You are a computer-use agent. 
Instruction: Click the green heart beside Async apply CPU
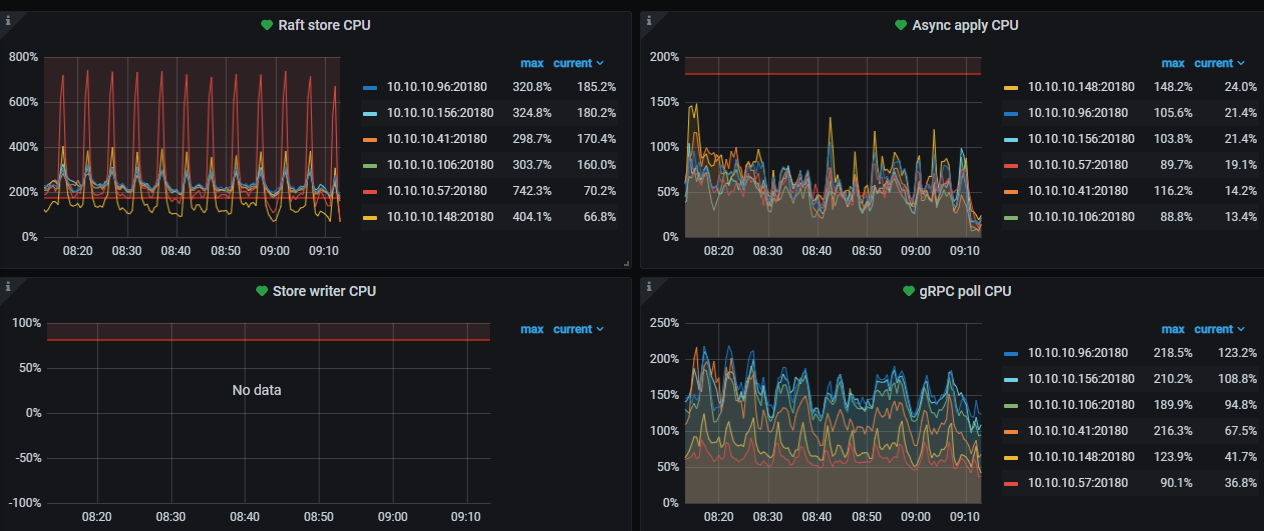(x=901, y=25)
